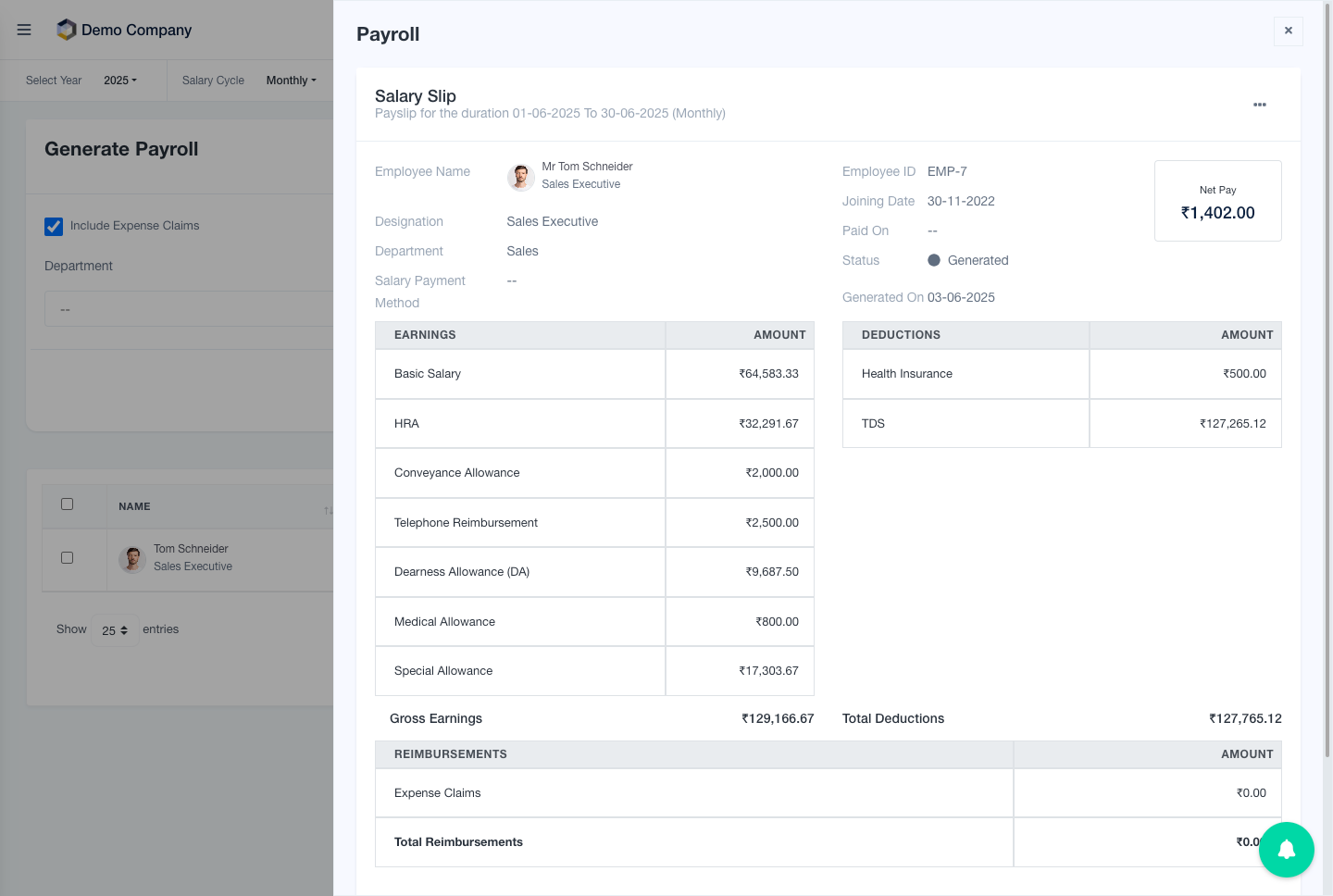This screenshot has height=896, width=1333.
Task: Change the 25 entries per page selector
Action: [115, 630]
